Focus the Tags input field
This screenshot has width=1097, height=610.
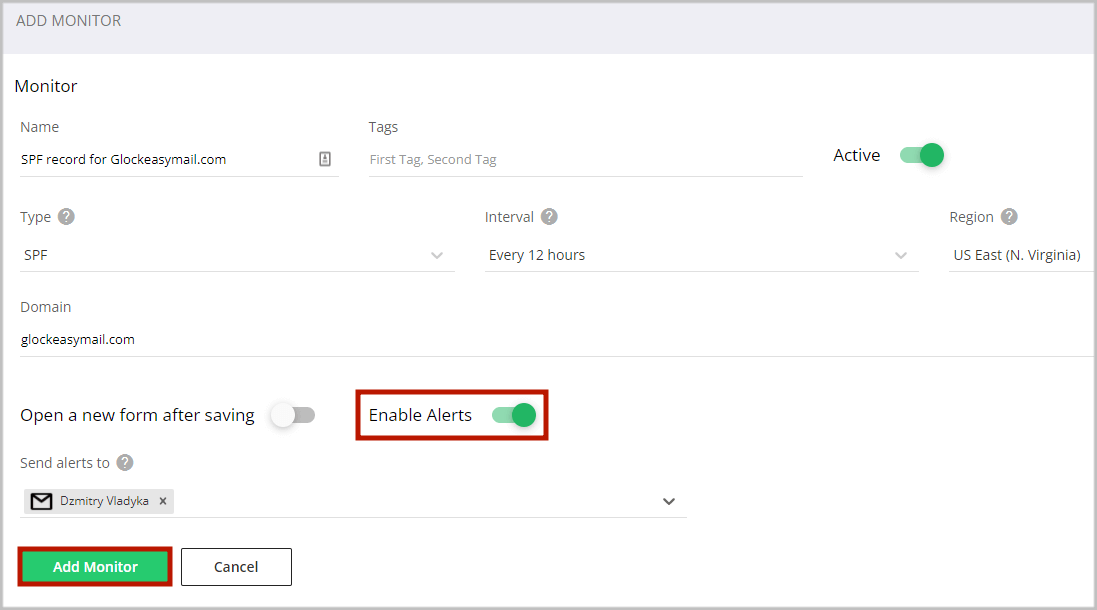[x=585, y=159]
